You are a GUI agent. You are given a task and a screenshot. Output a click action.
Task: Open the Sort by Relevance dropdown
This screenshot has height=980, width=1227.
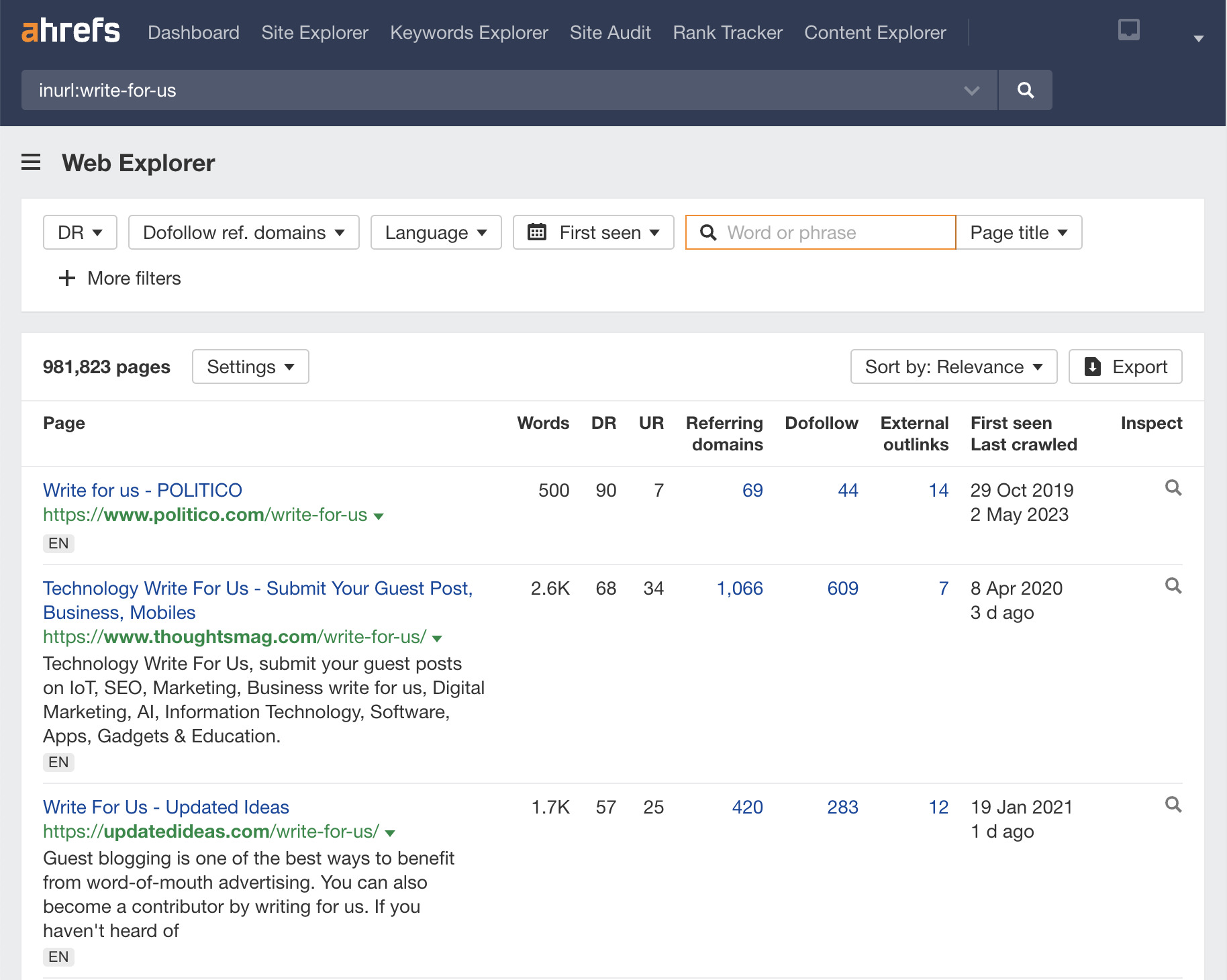953,366
